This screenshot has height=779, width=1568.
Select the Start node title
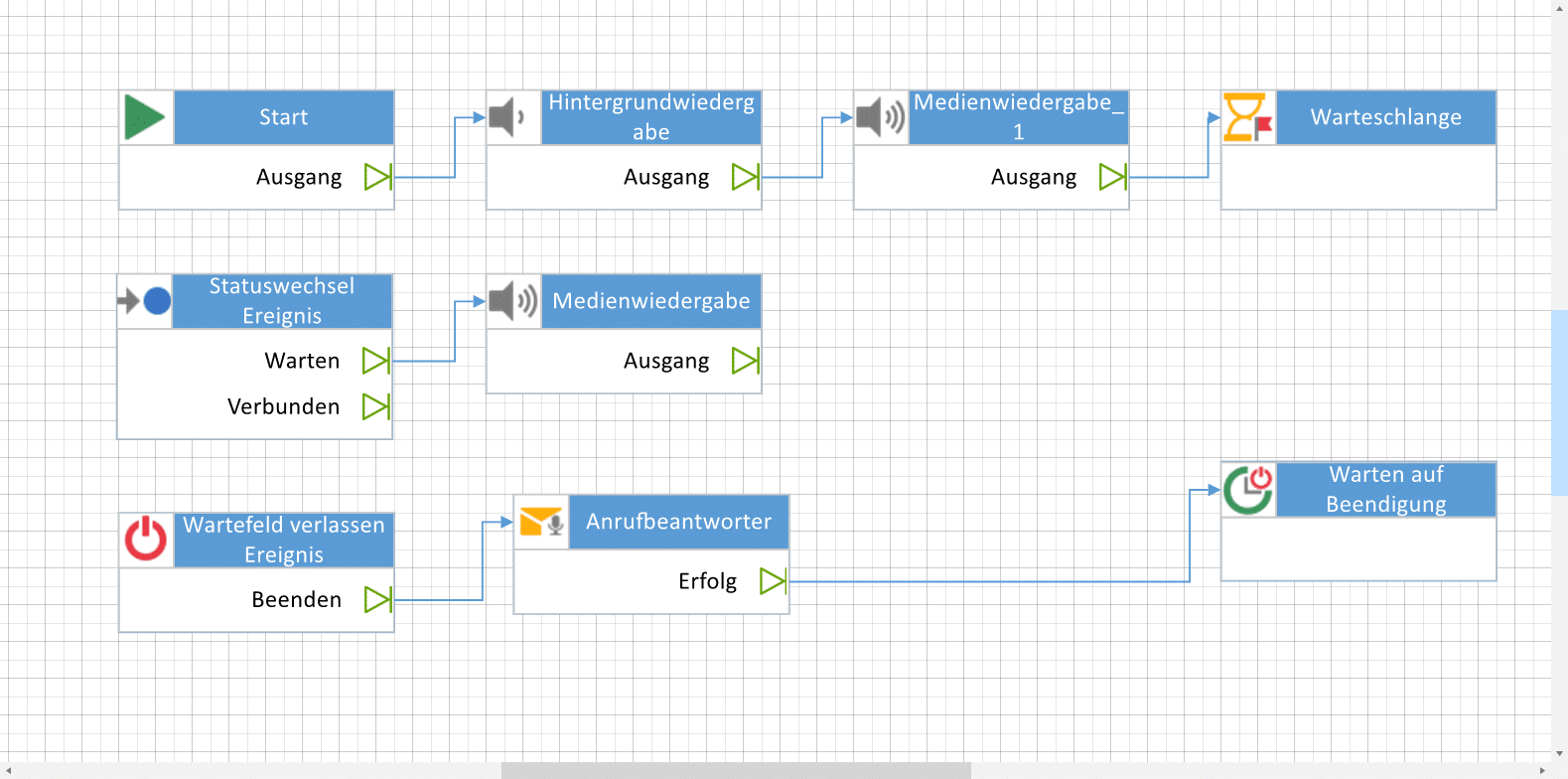[x=284, y=117]
